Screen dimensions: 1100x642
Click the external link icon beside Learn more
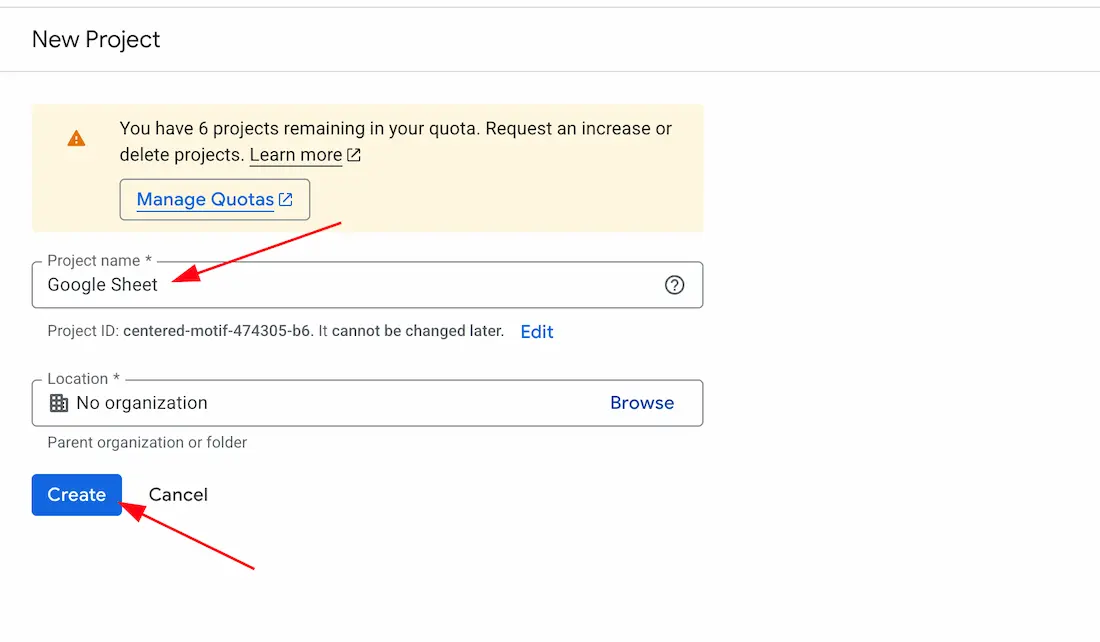353,155
